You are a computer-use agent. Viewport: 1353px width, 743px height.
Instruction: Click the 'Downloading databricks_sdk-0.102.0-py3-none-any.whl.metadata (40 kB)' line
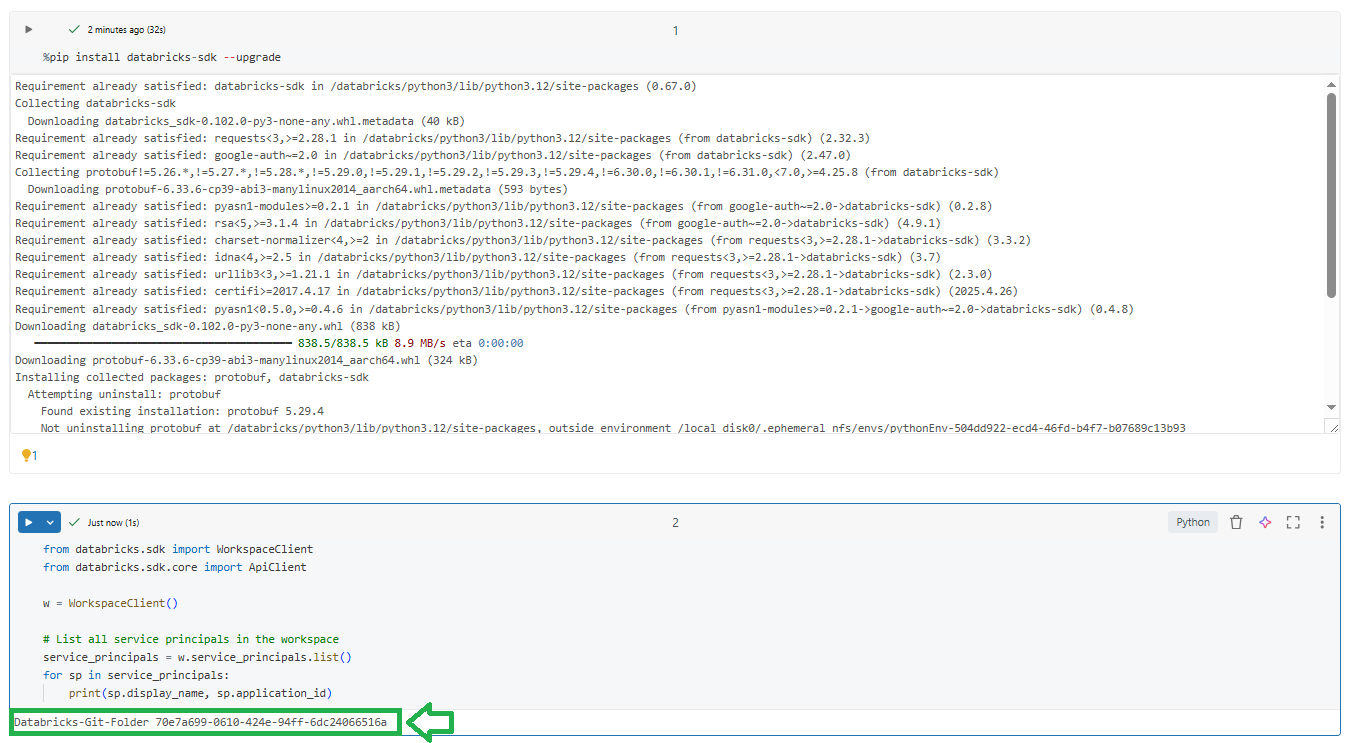click(x=245, y=120)
